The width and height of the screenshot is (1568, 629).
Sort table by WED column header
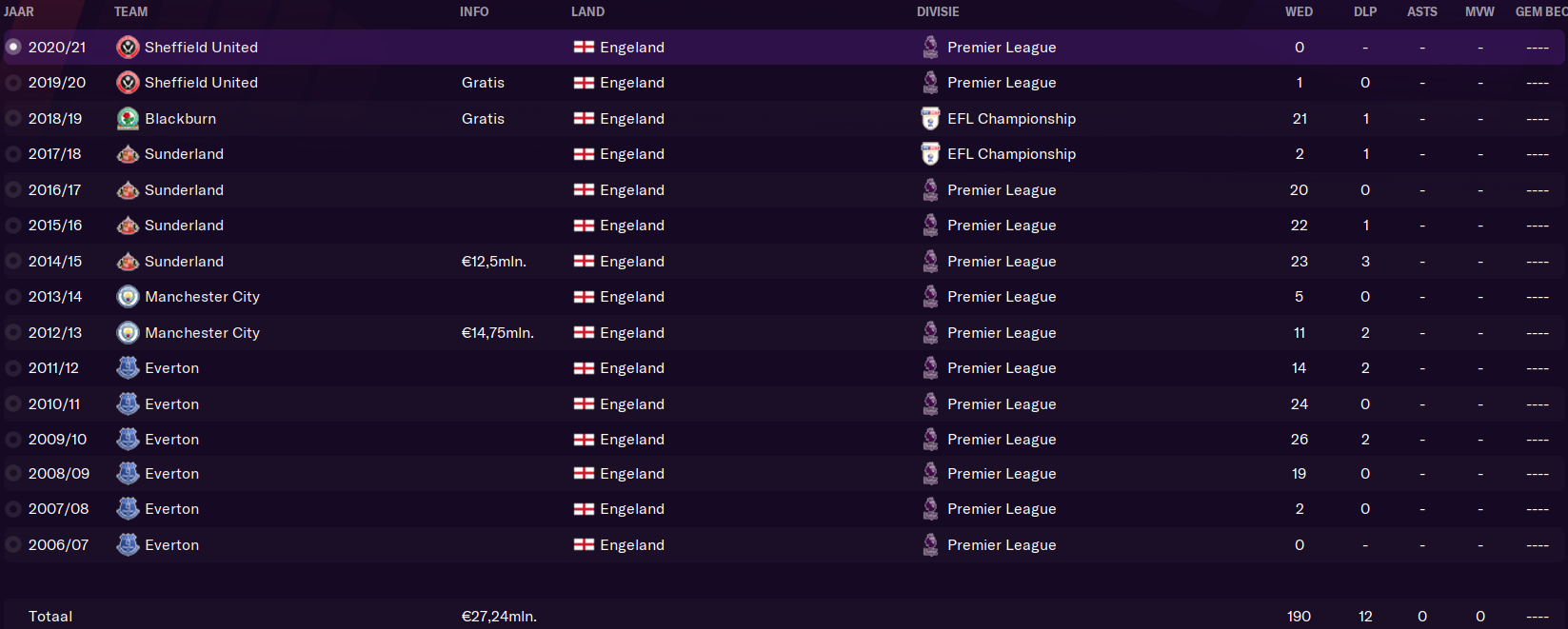point(1299,11)
